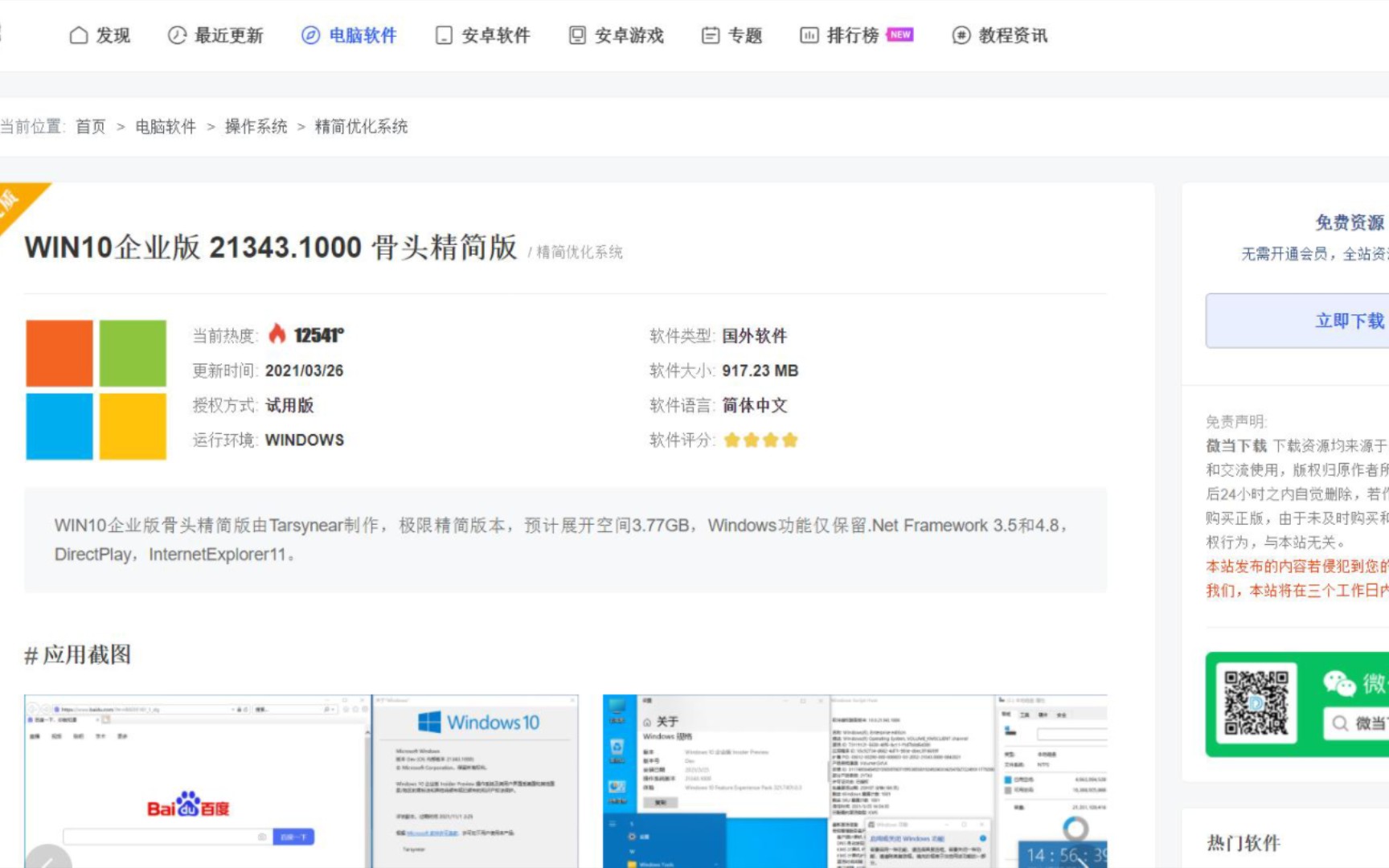Click the 国外软件 software type value
The height and width of the screenshot is (868, 1389).
pos(754,336)
